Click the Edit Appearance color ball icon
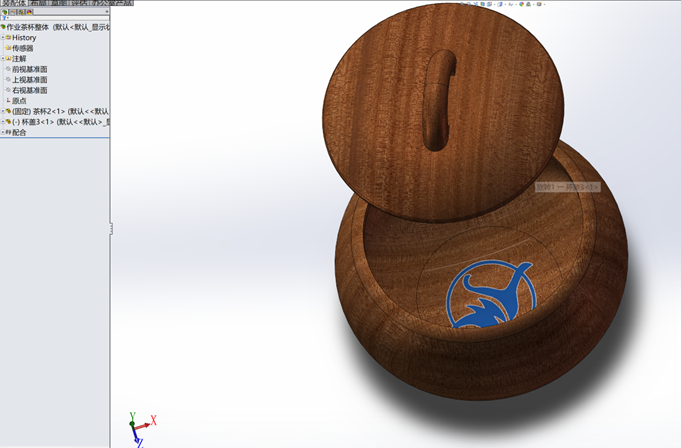The width and height of the screenshot is (681, 448). coord(522,4)
